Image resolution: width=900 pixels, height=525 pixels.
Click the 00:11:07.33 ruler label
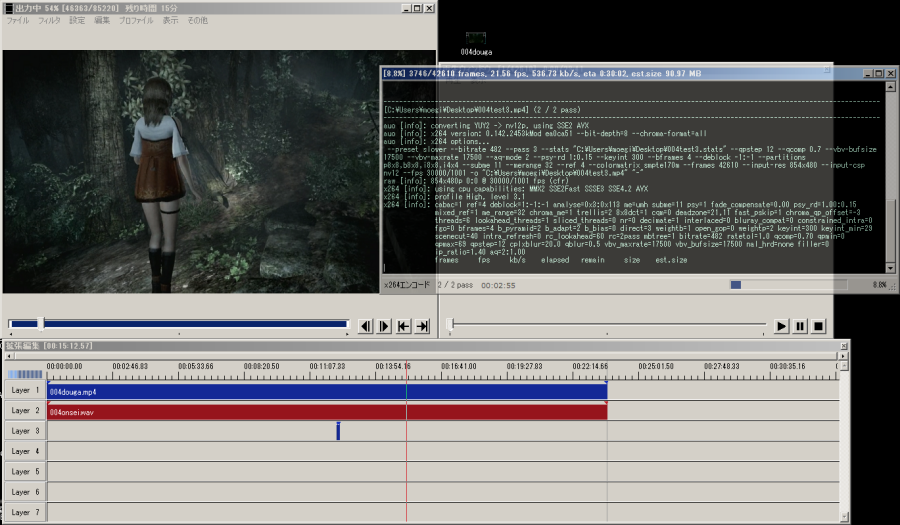point(327,366)
